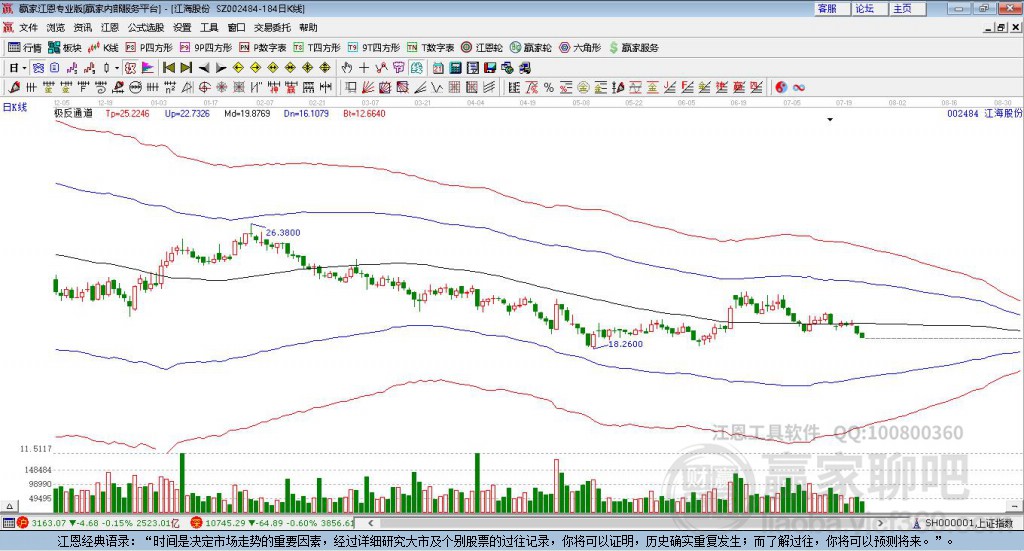Open the T四方形 tool
The width and height of the screenshot is (1024, 551).
(317, 48)
